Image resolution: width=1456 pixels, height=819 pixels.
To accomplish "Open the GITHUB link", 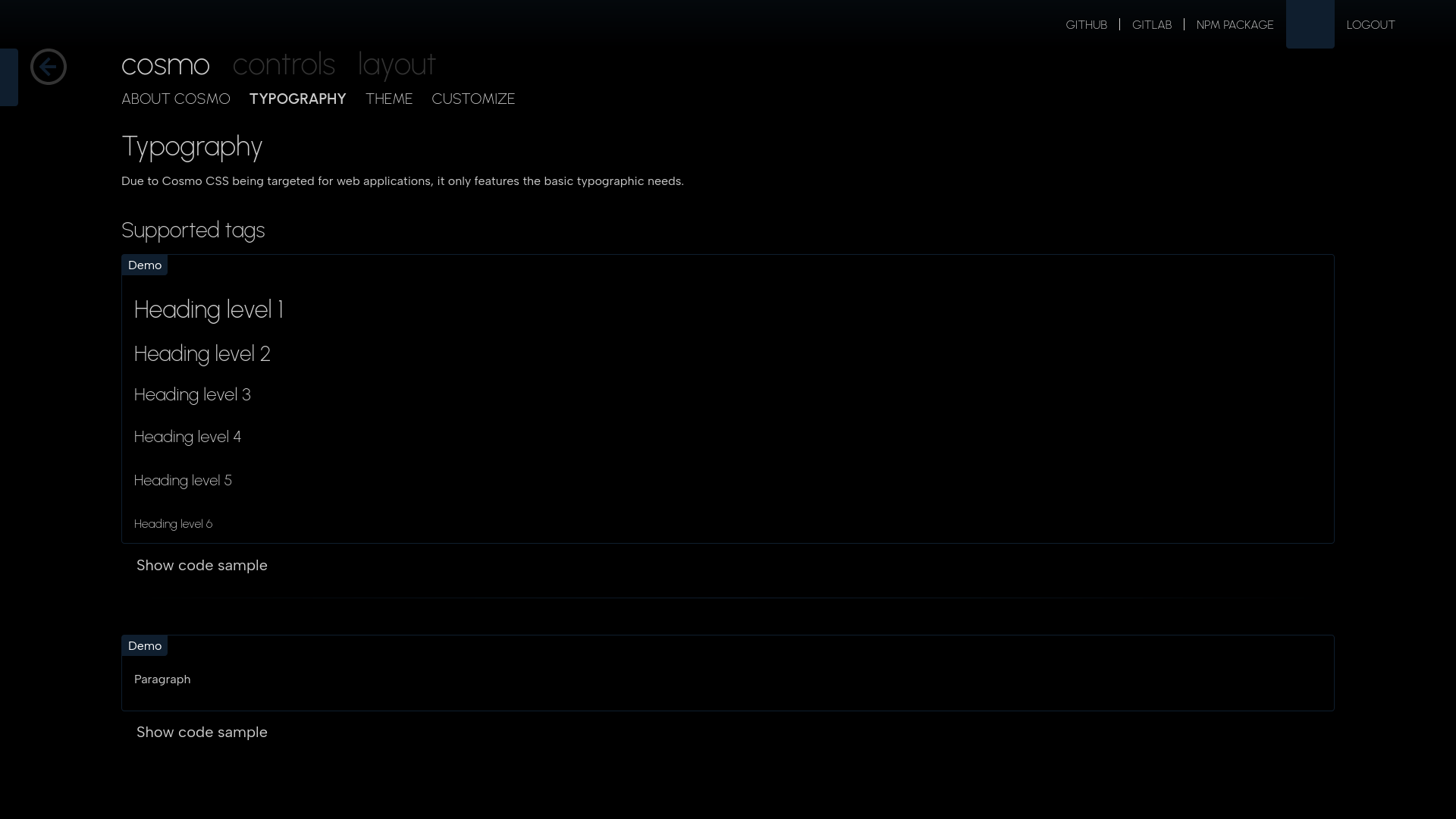I will [1086, 25].
